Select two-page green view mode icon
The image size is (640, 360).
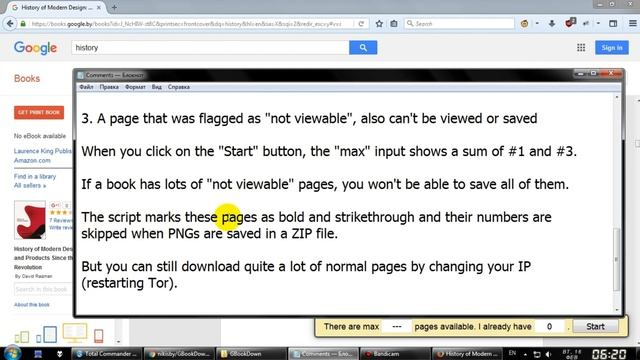22,337
